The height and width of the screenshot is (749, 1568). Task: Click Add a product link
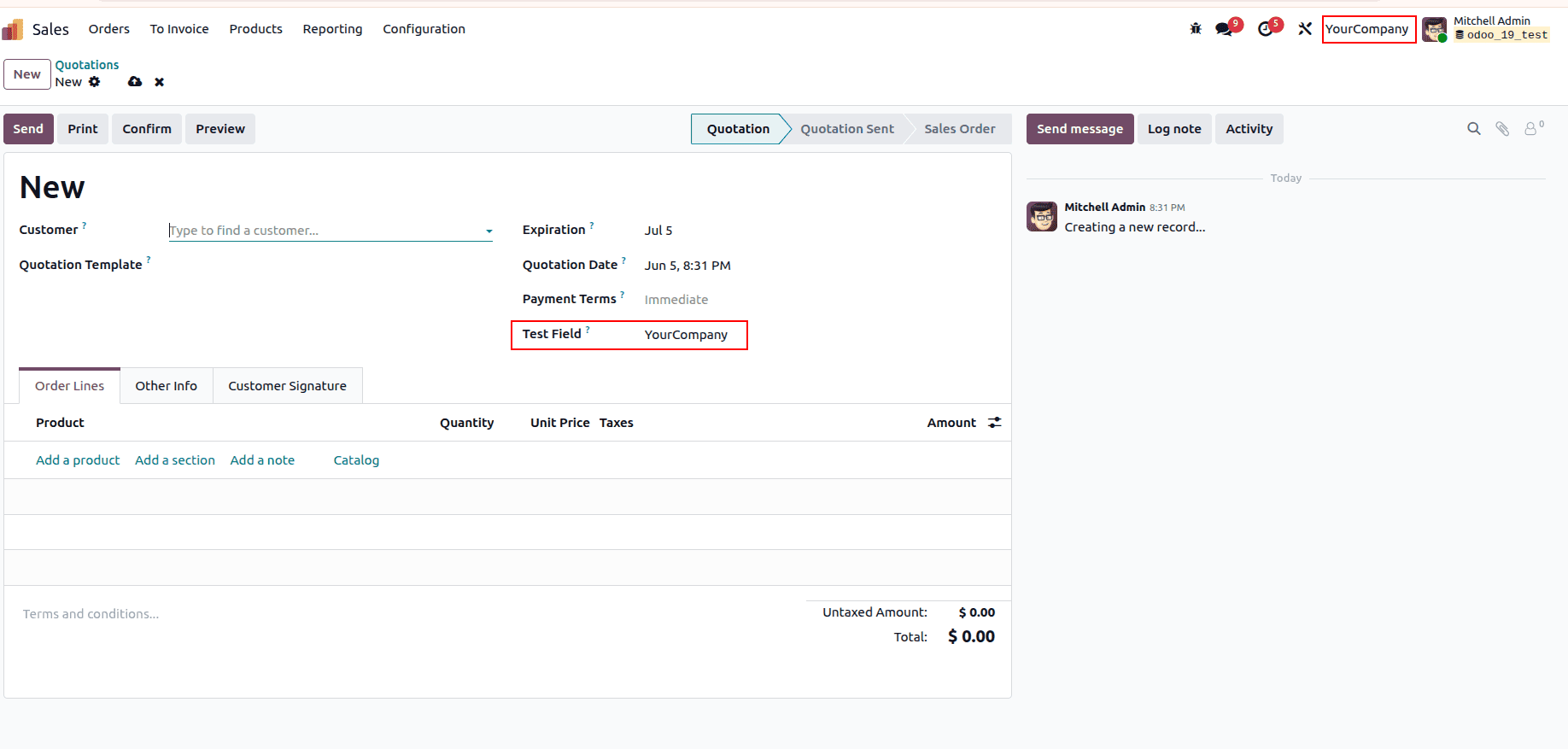78,460
